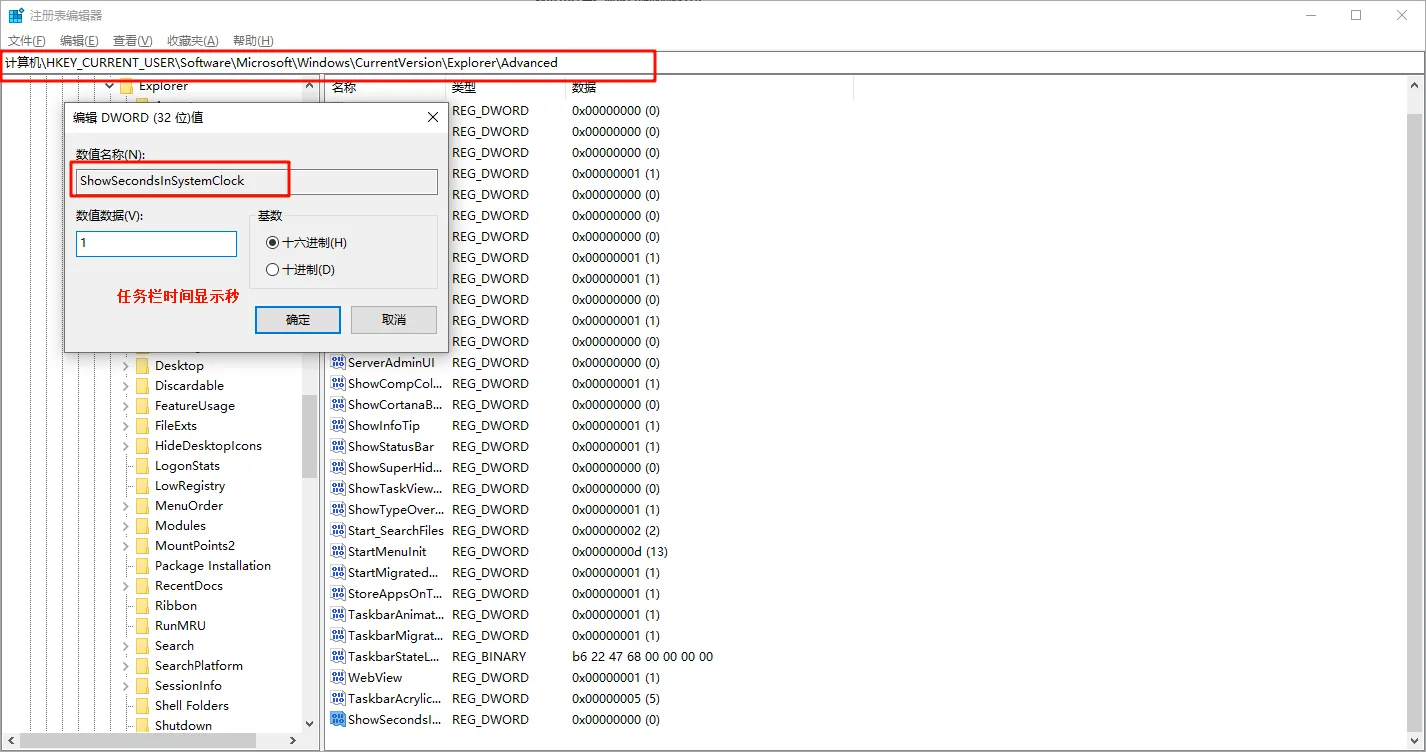The image size is (1426, 752).
Task: Click the ServerAdminUI value icon
Action: [338, 363]
